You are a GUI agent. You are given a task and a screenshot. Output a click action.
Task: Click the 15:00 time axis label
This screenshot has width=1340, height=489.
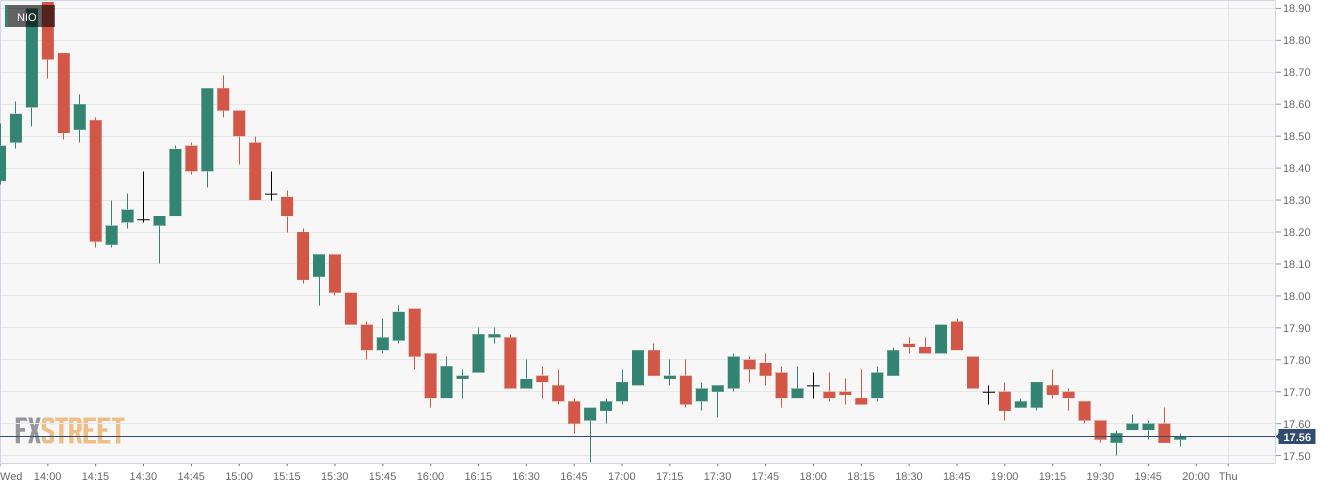click(239, 476)
